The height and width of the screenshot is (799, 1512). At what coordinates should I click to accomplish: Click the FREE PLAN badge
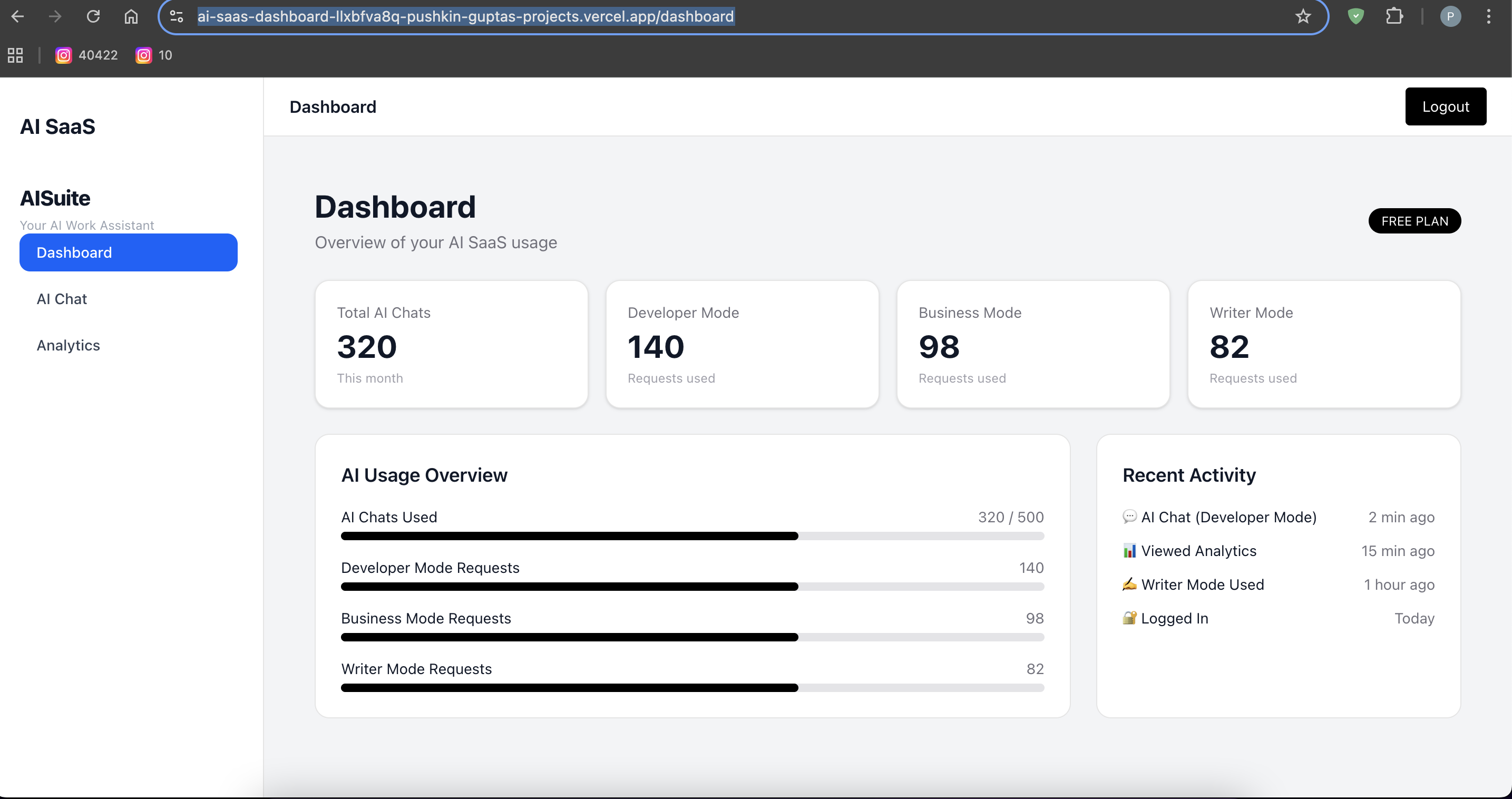[x=1415, y=221]
